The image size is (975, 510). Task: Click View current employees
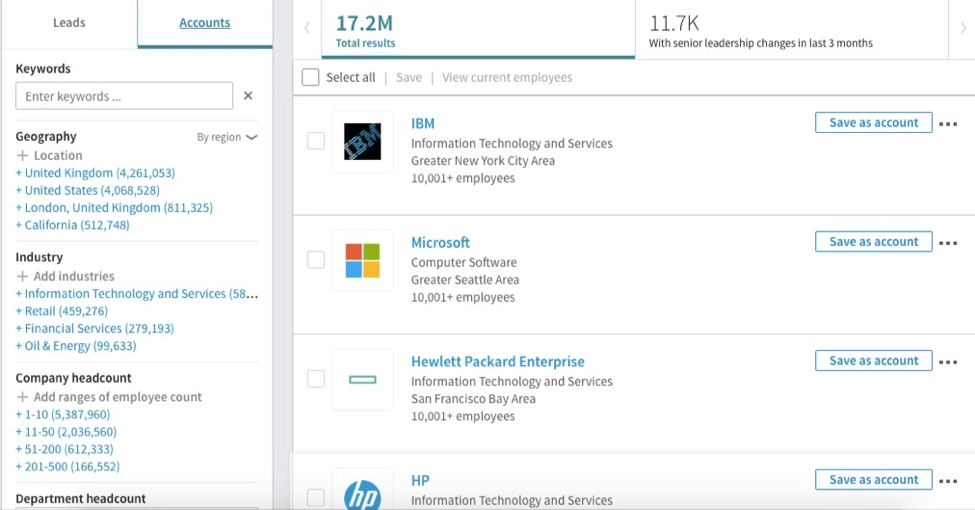point(507,78)
